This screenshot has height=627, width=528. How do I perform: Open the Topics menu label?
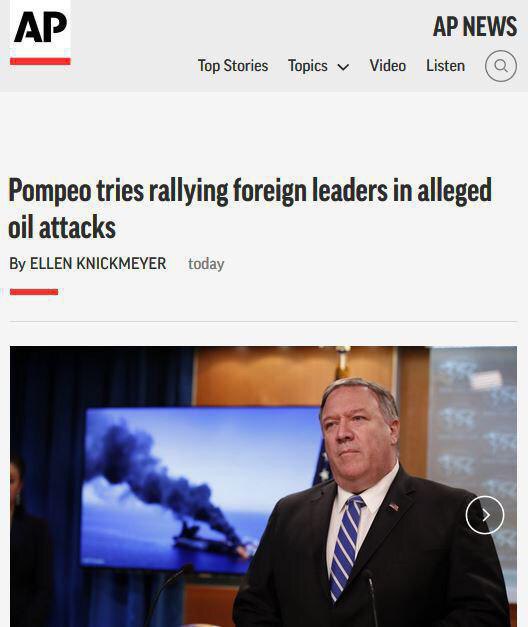(308, 66)
